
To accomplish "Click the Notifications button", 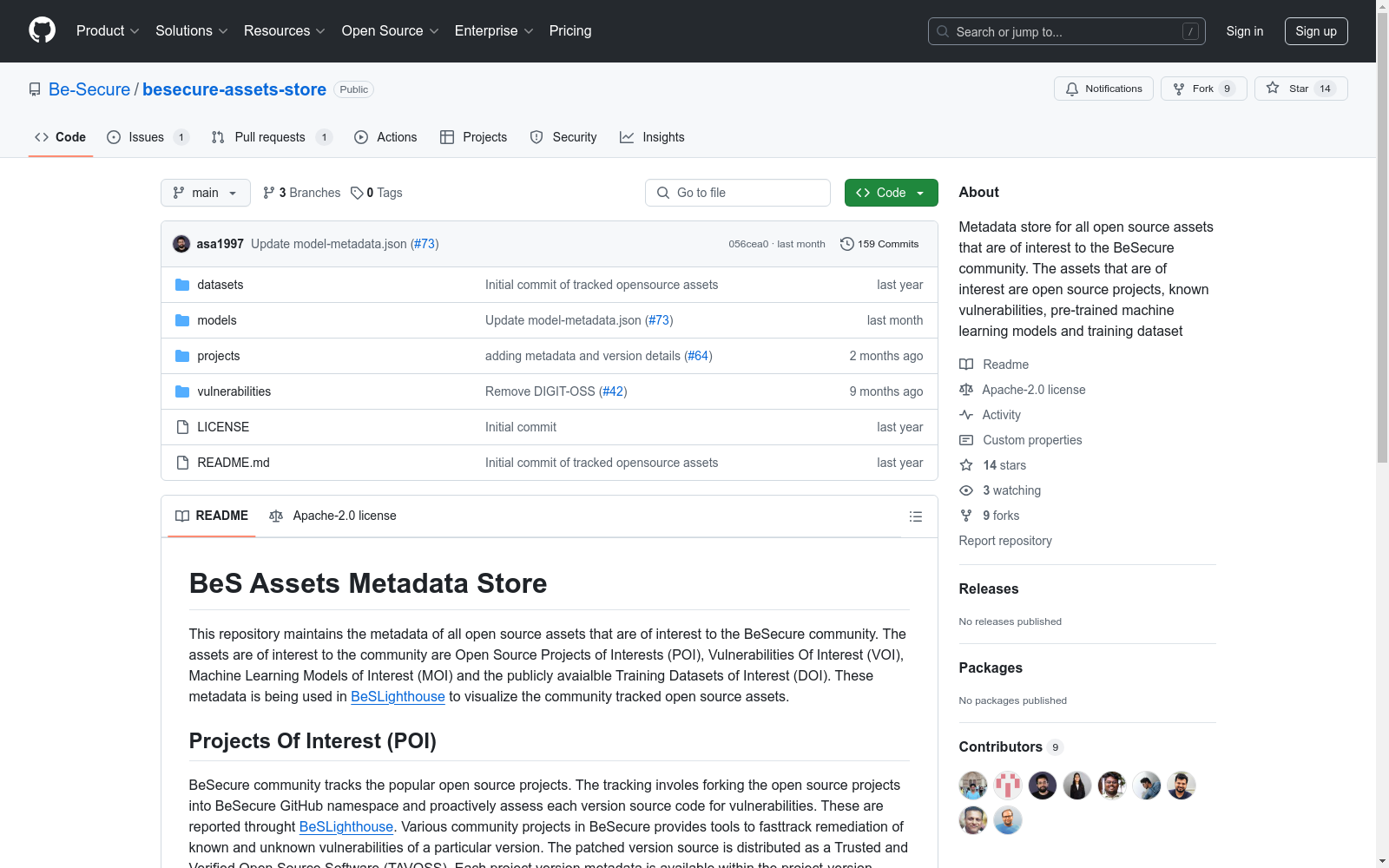I will coord(1103,89).
